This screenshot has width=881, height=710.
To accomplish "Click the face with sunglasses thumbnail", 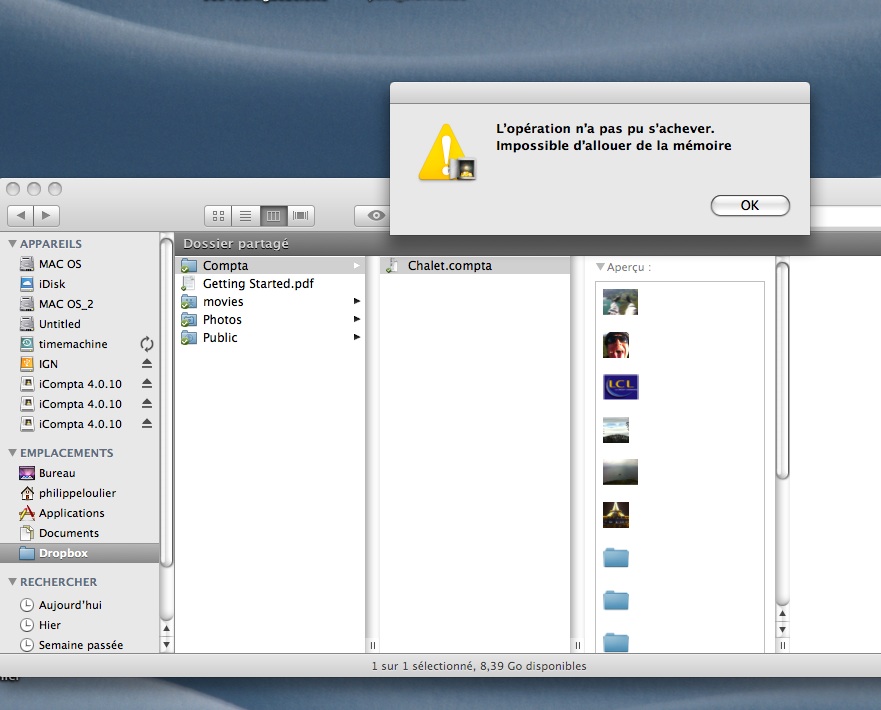I will click(x=616, y=344).
